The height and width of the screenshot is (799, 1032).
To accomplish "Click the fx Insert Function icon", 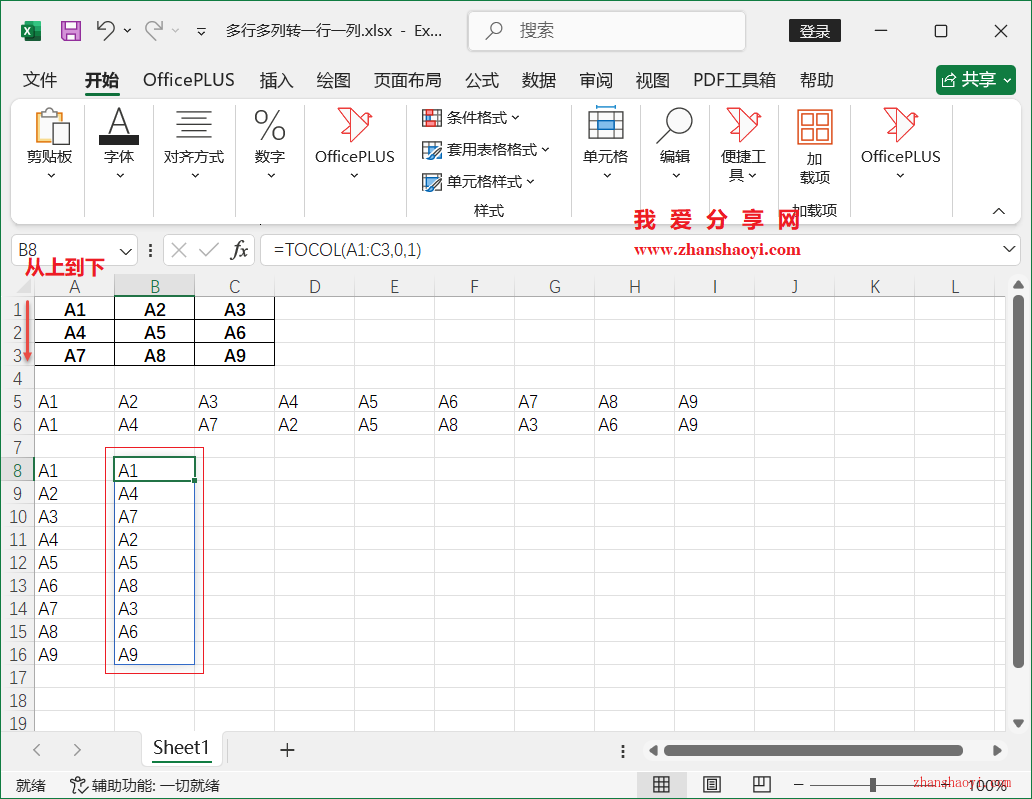I will (x=240, y=250).
